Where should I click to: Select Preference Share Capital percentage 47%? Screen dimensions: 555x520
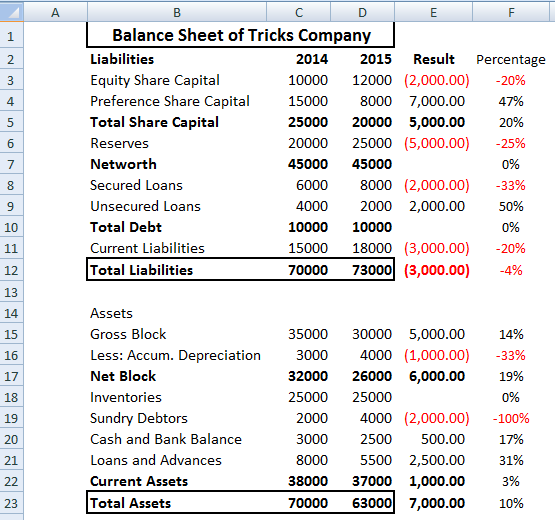tap(511, 101)
